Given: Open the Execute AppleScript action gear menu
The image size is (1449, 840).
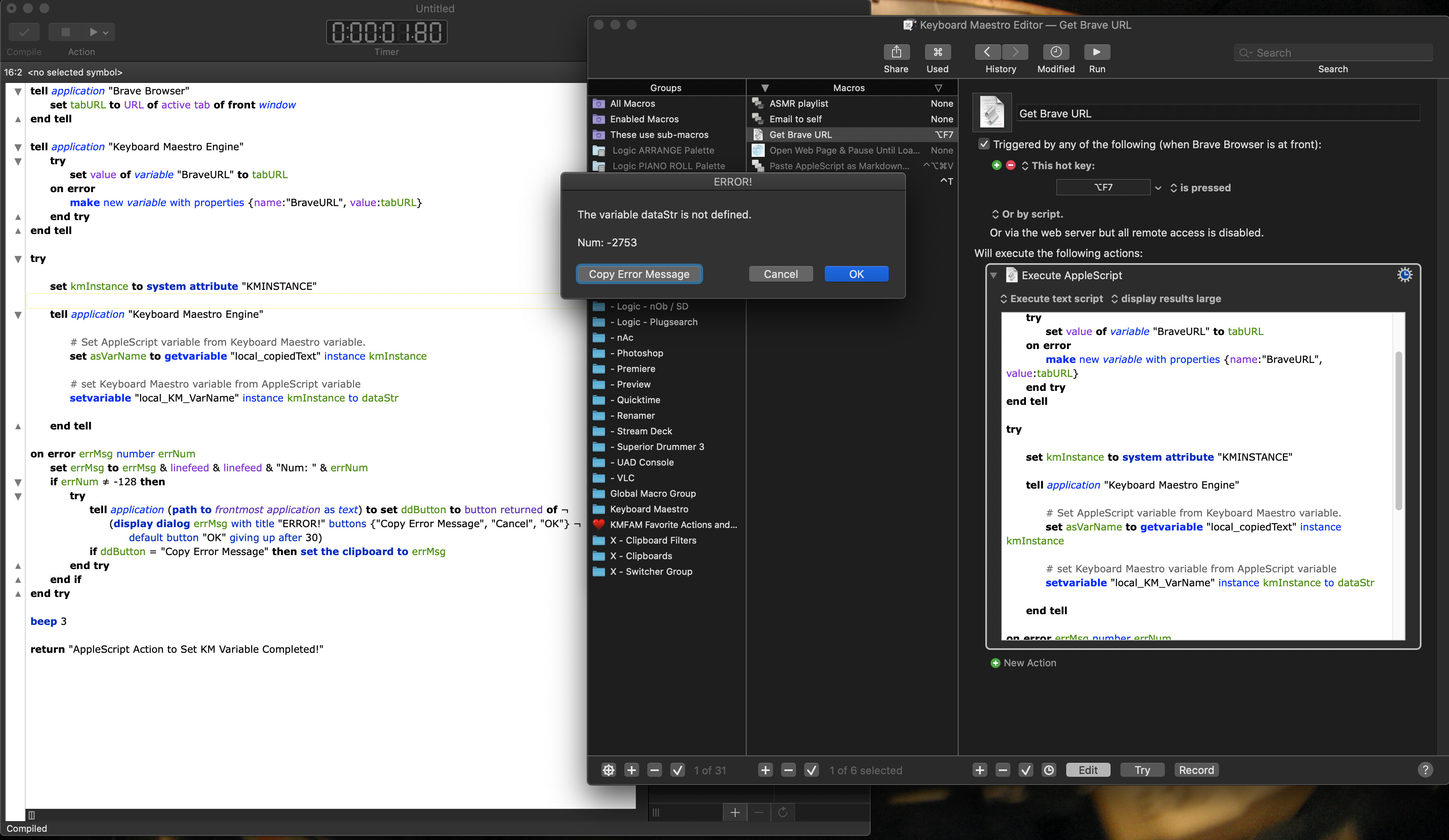Looking at the screenshot, I should click(1404, 275).
